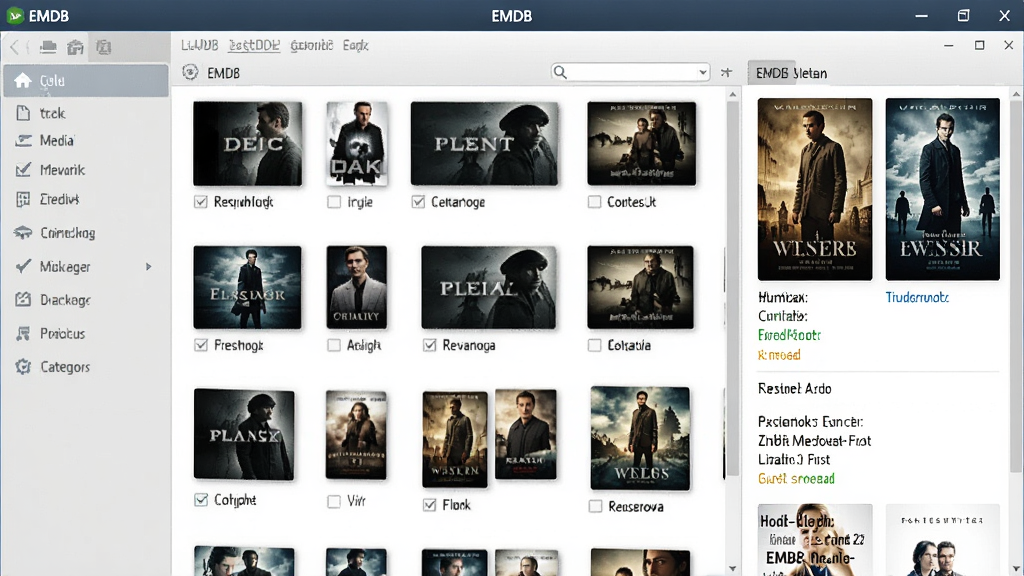Uncheck the Flock checkbox
This screenshot has width=1024, height=576.
429,505
